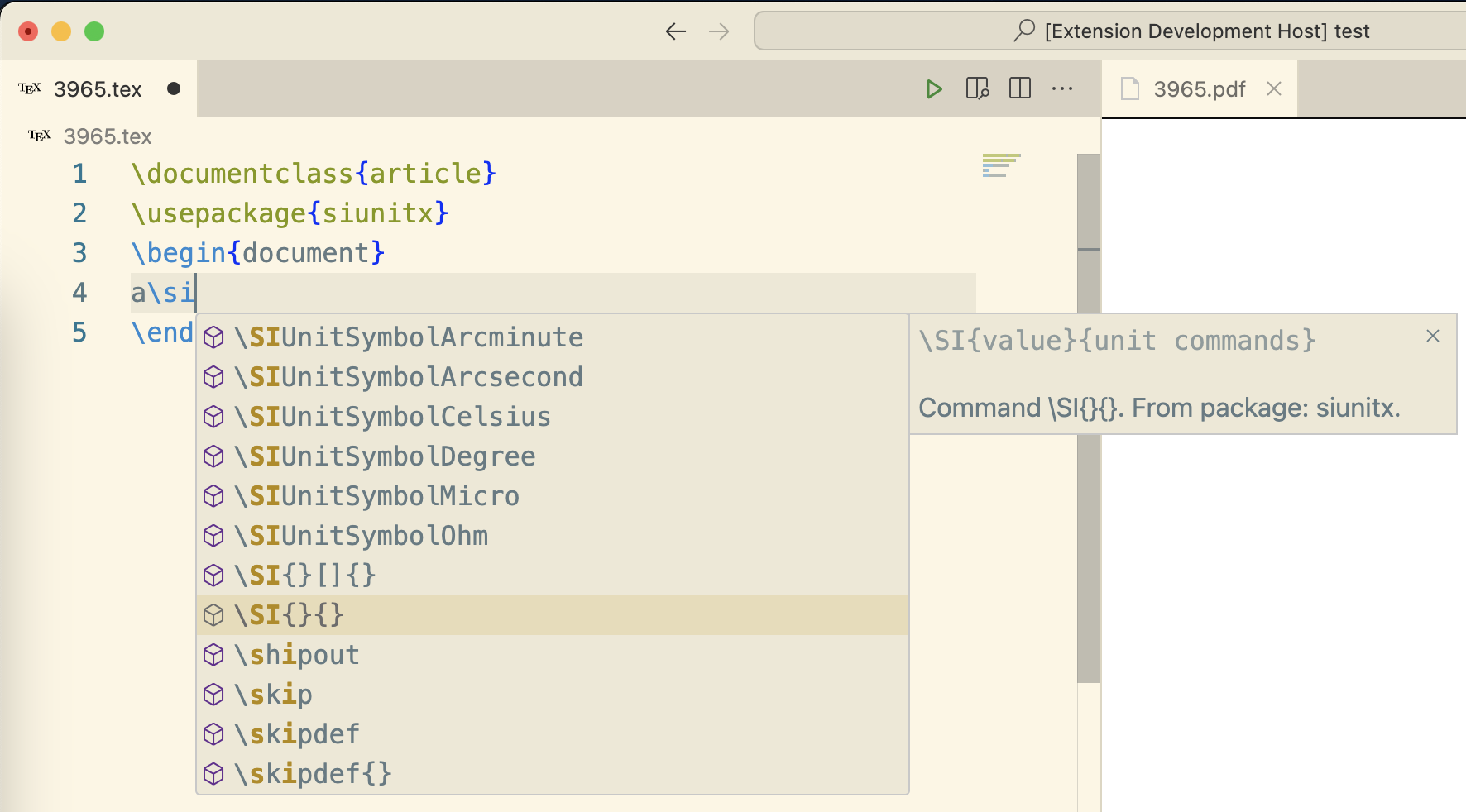Open the LaTeX PDF preview icon
Image resolution: width=1466 pixels, height=812 pixels.
[978, 88]
